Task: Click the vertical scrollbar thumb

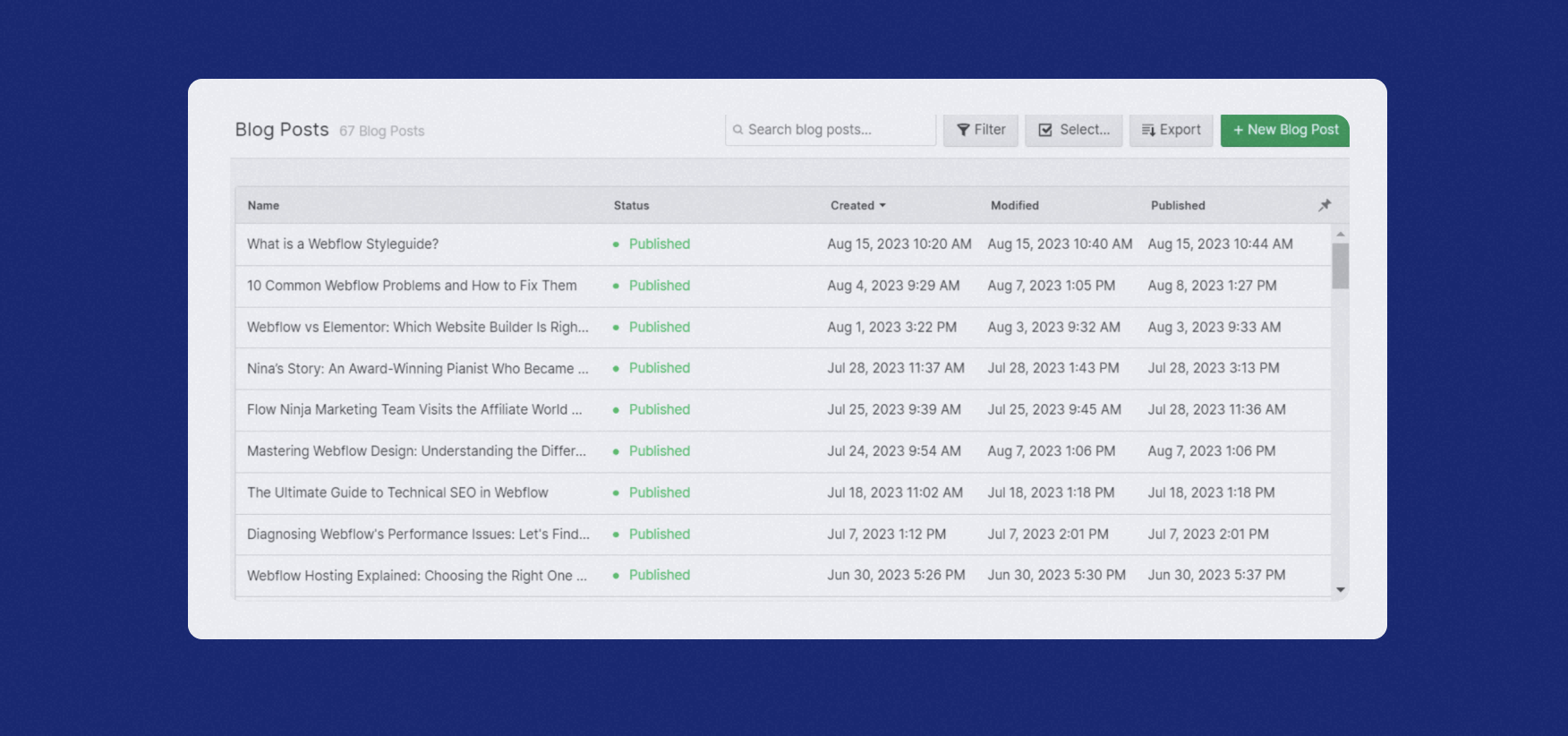Action: pyautogui.click(x=1340, y=265)
